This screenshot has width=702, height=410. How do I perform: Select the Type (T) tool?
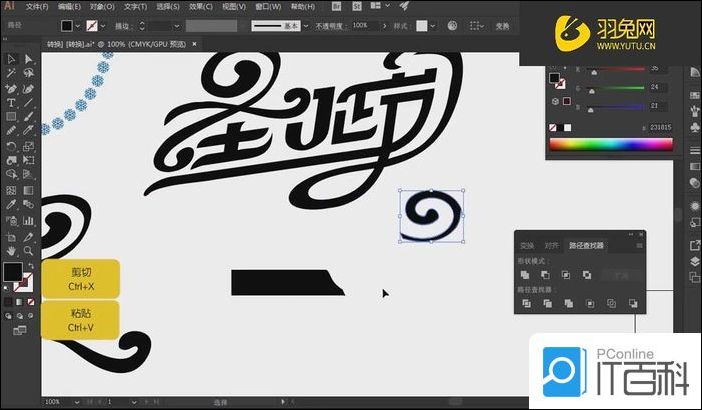click(11, 103)
